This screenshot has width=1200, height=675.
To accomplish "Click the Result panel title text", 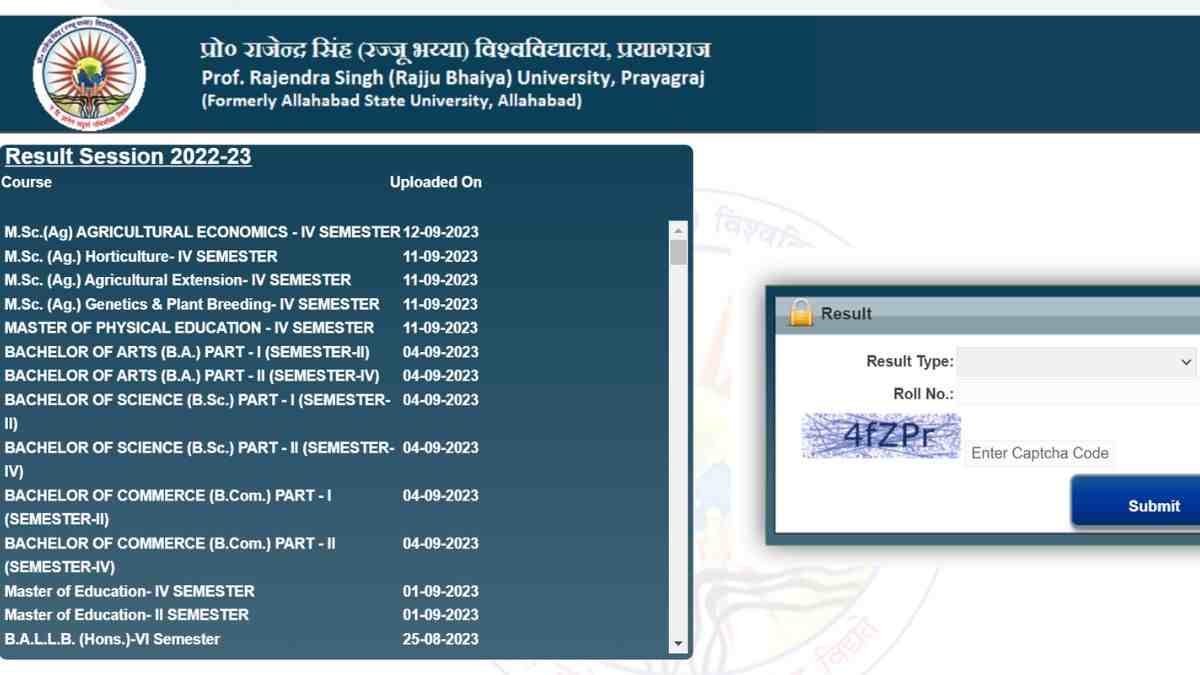I will click(x=846, y=314).
